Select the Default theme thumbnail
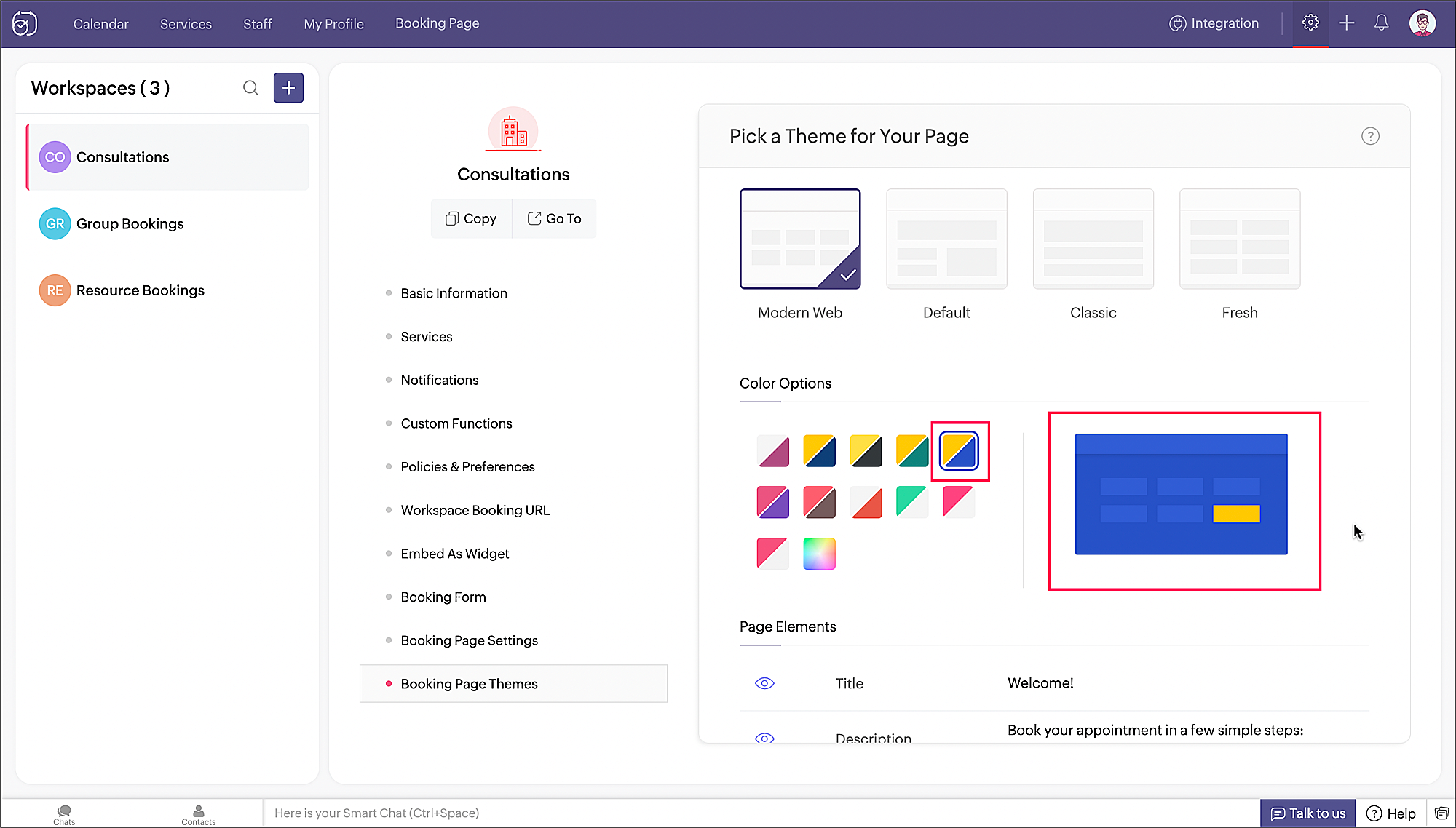The width and height of the screenshot is (1456, 828). (946, 239)
